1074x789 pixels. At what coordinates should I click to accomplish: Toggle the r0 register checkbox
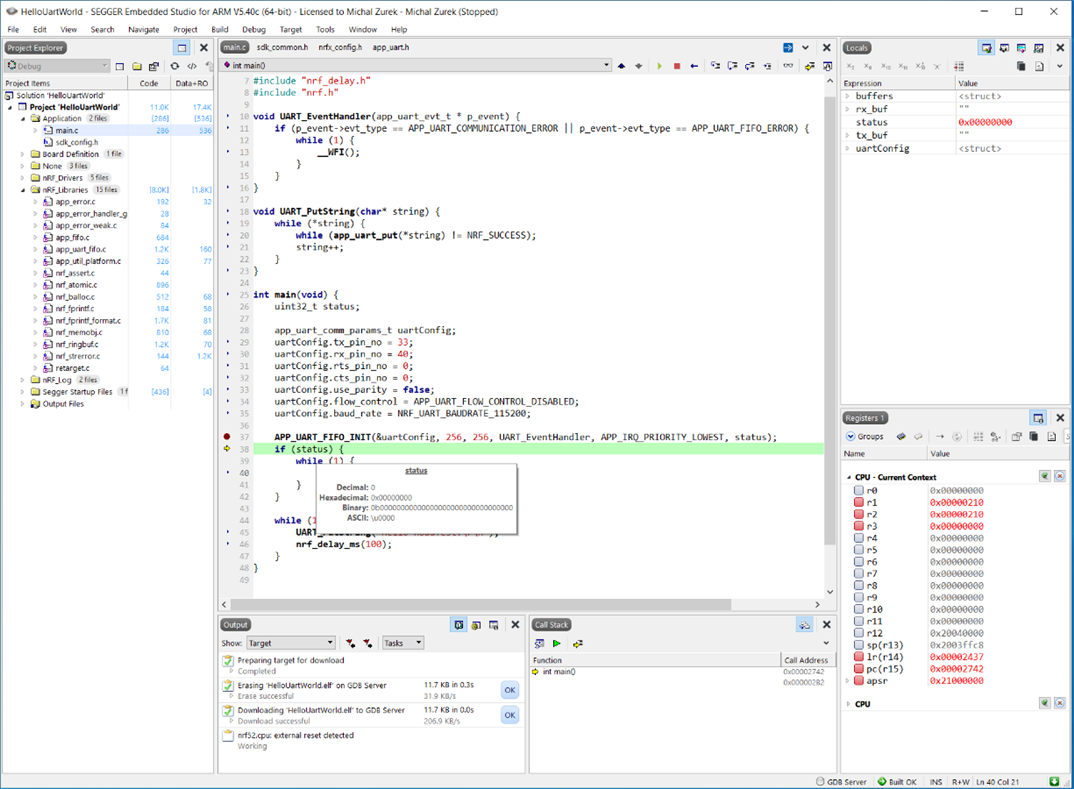[x=858, y=491]
